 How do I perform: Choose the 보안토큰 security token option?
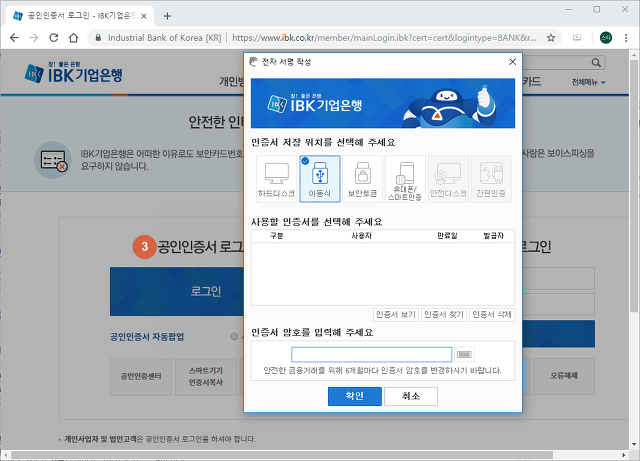click(362, 178)
